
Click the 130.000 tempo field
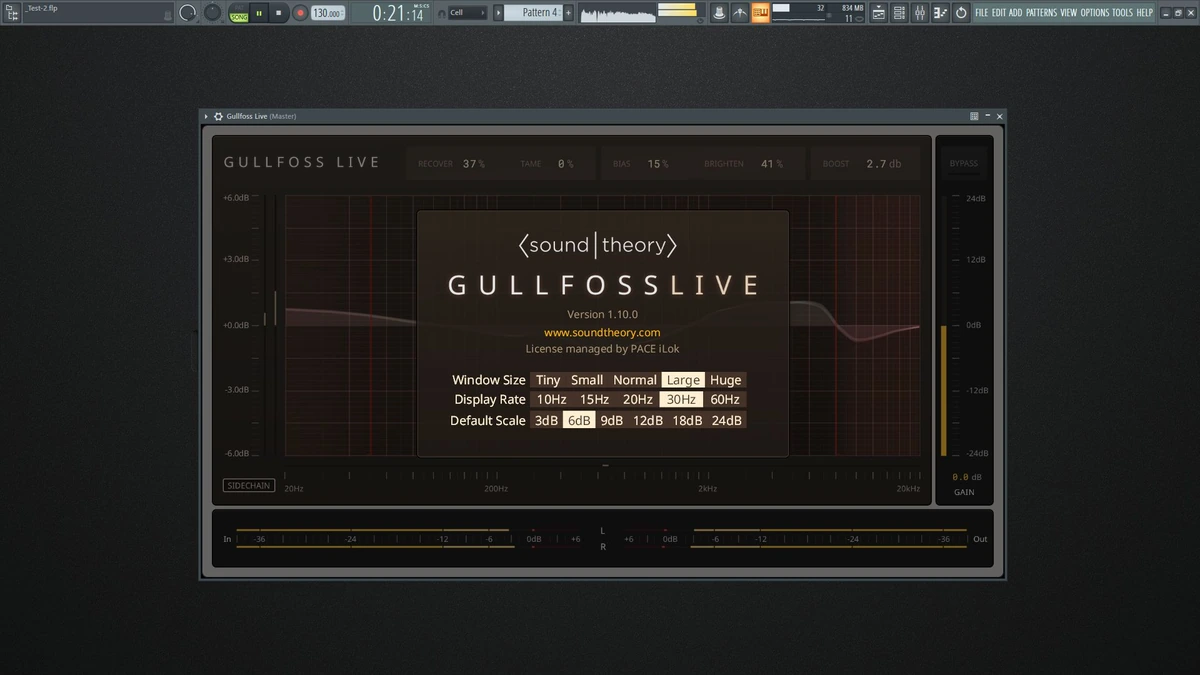[326, 13]
